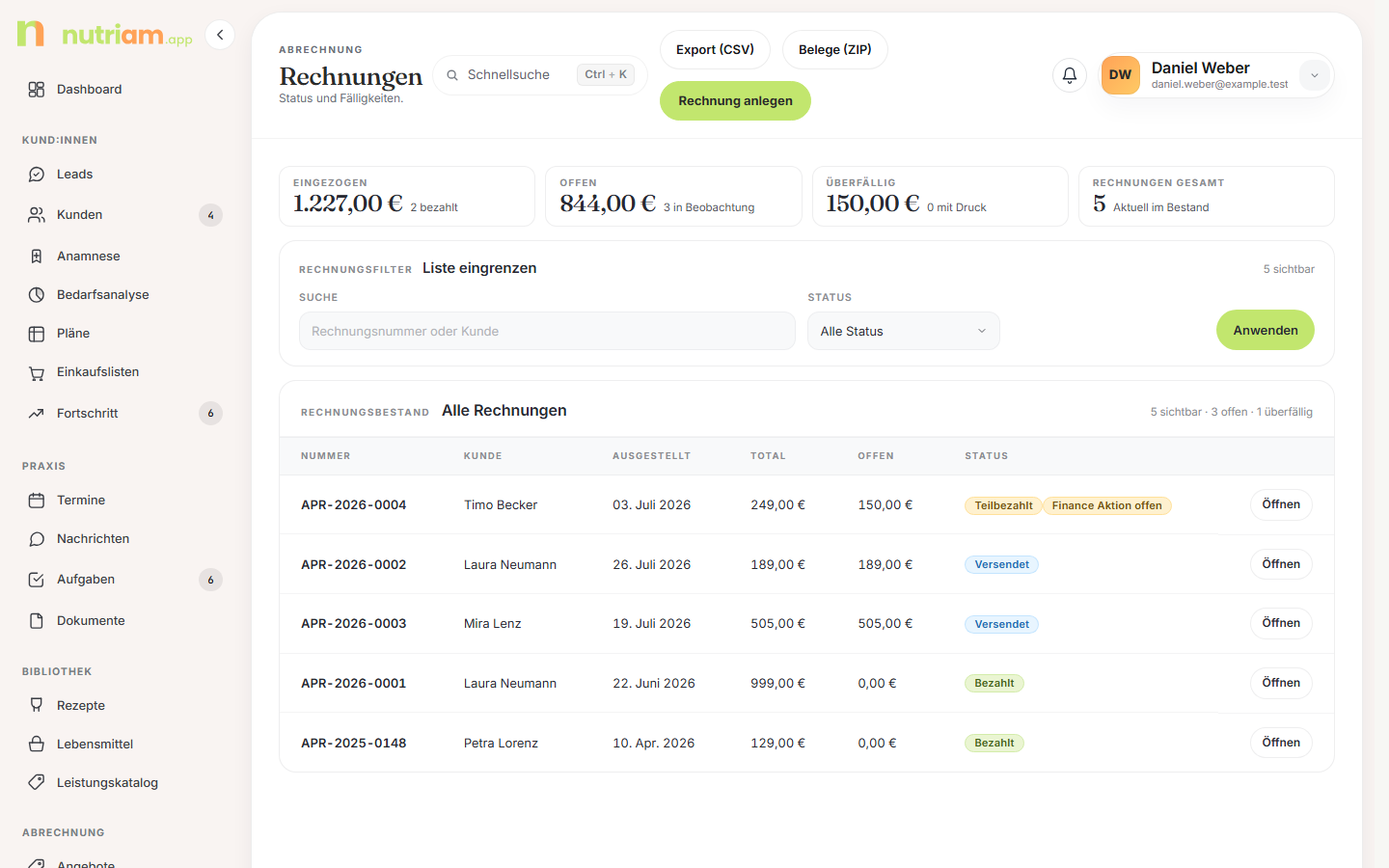The height and width of the screenshot is (868, 1389).
Task: Click the Termine calendar icon
Action: (x=37, y=501)
